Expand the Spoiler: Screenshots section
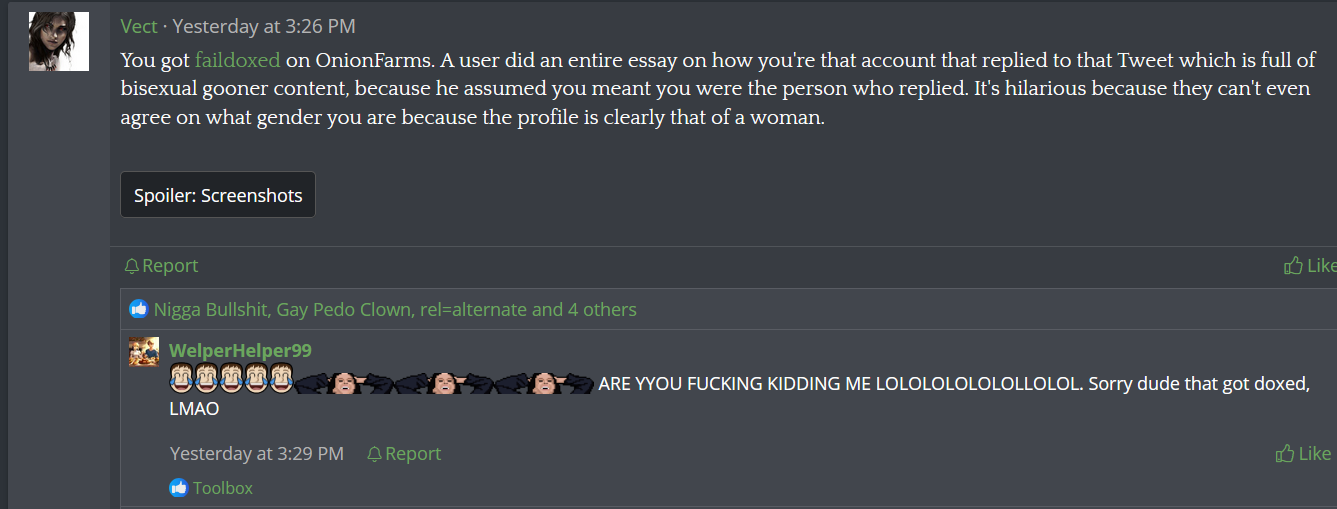The width and height of the screenshot is (1337, 509). click(218, 195)
